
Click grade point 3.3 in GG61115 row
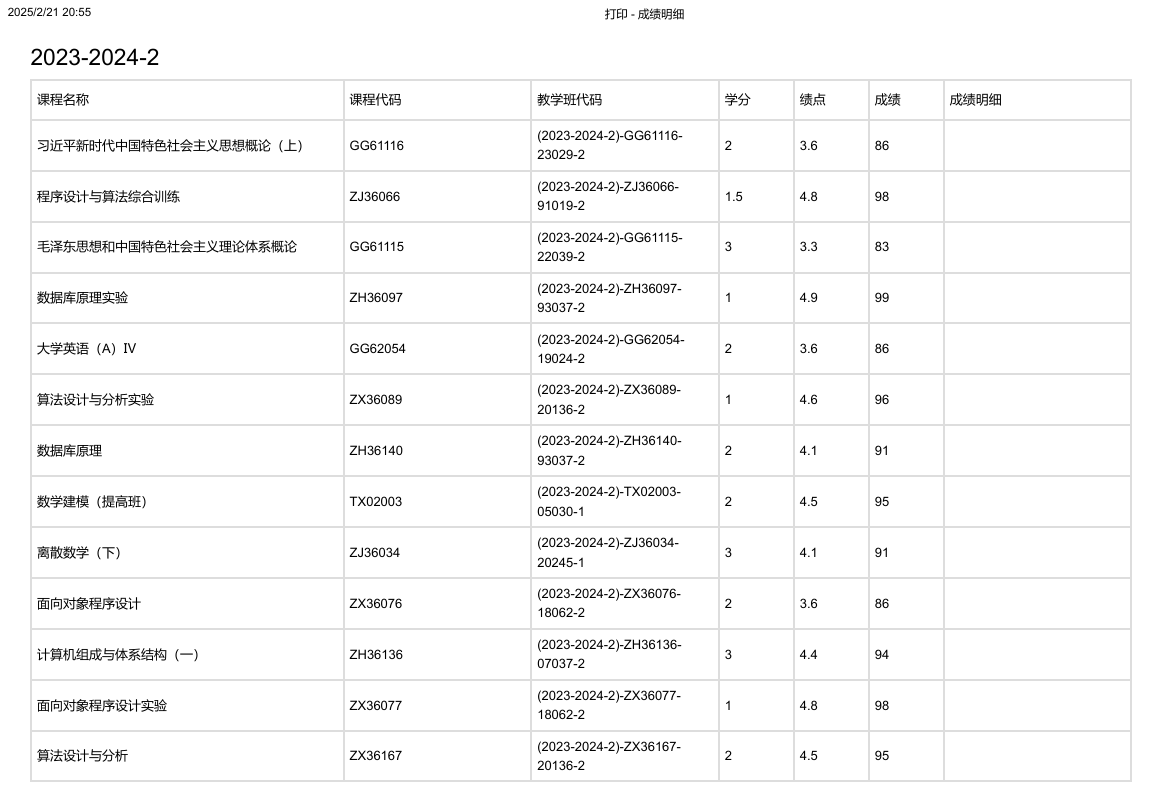(x=809, y=247)
